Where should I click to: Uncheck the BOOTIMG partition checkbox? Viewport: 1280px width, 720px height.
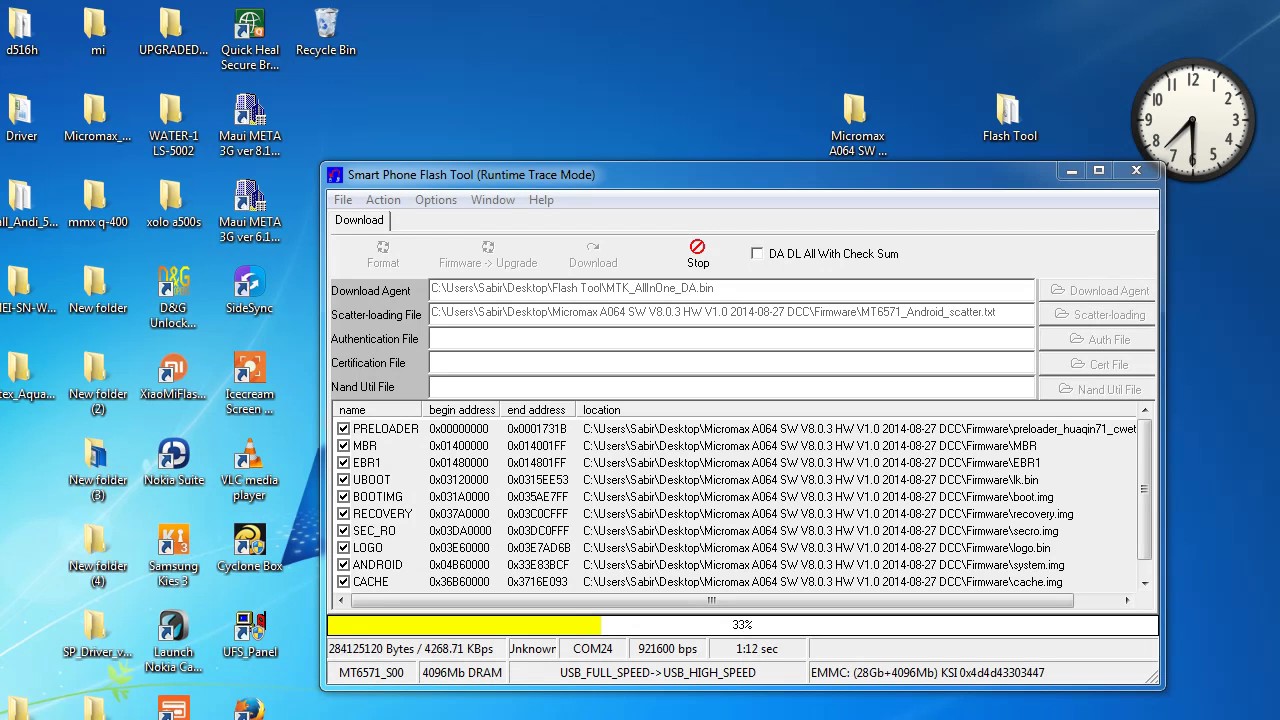tap(343, 497)
